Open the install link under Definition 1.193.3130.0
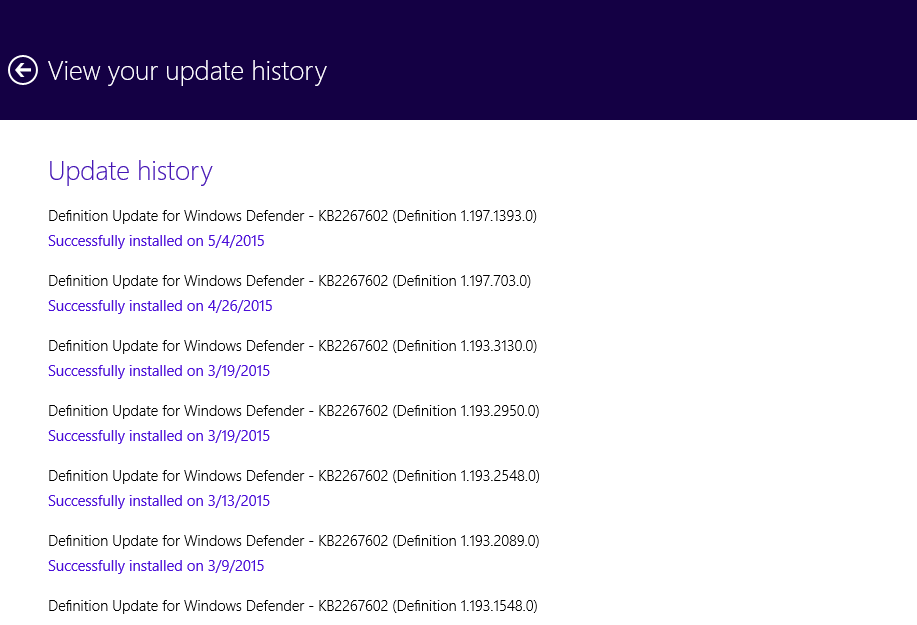 coord(159,371)
